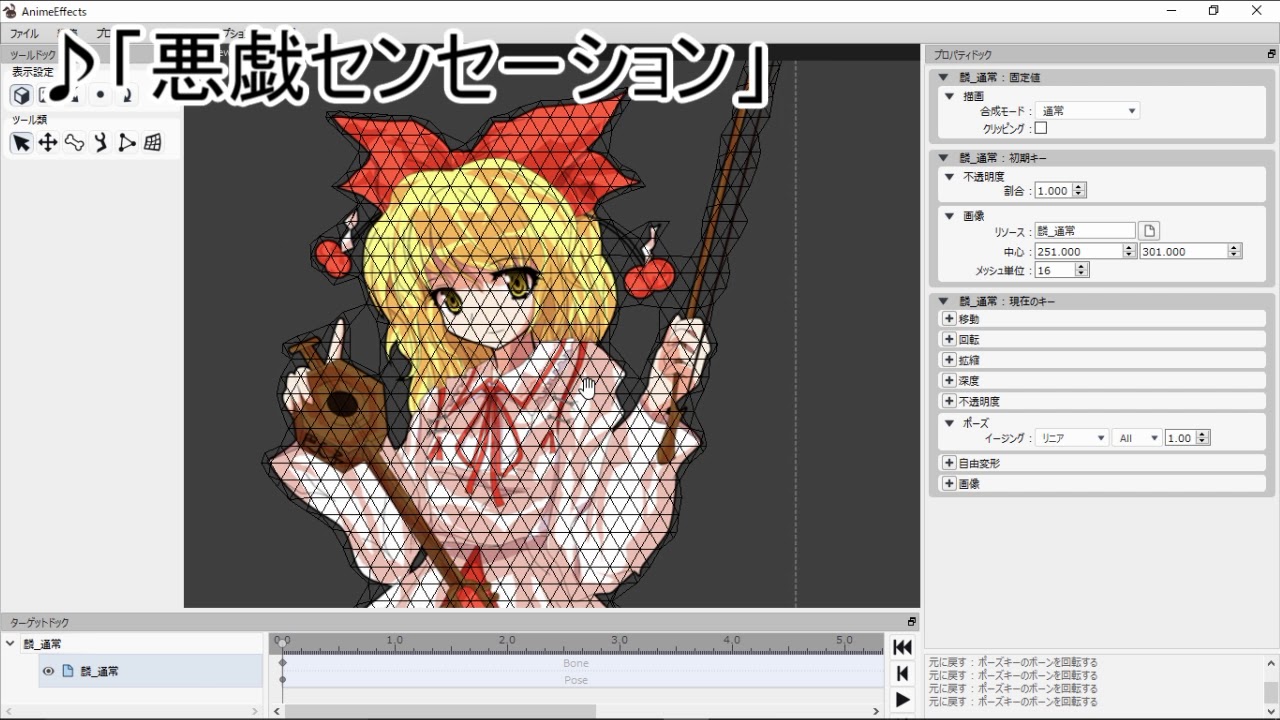1280x720 pixels.
Task: Open the All easing range dropdown
Action: point(1137,438)
